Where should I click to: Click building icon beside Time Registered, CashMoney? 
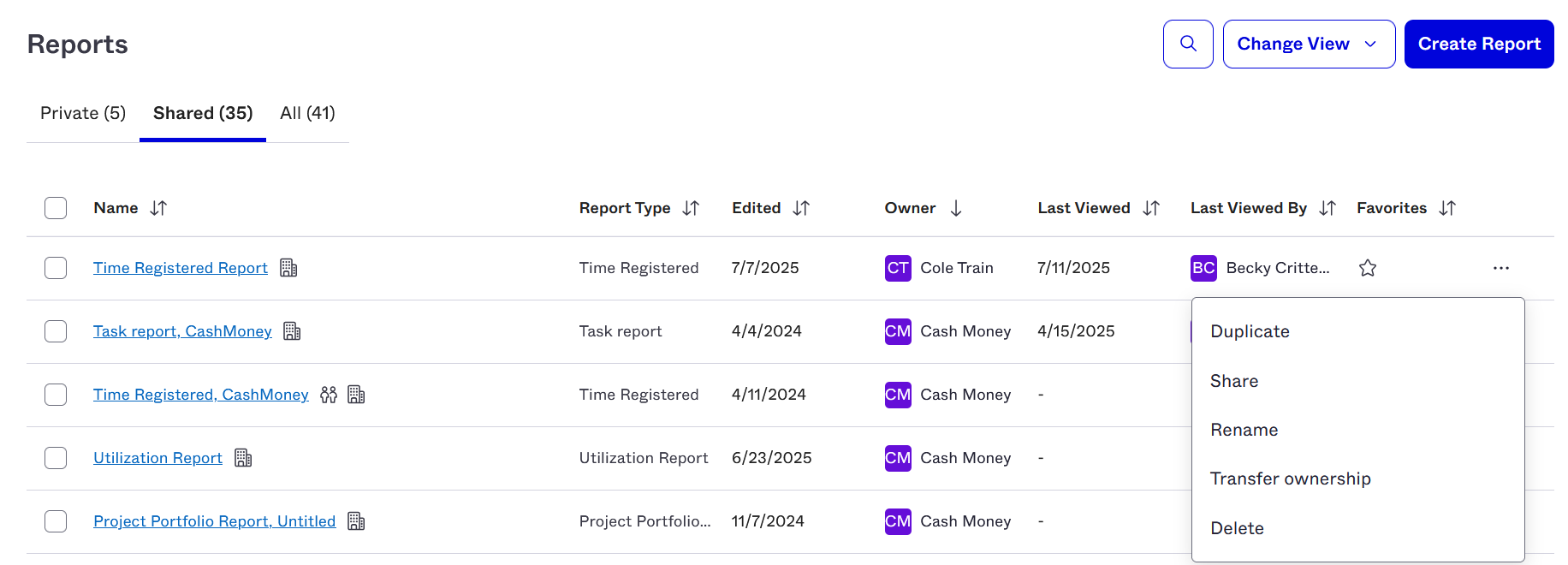[x=356, y=395]
